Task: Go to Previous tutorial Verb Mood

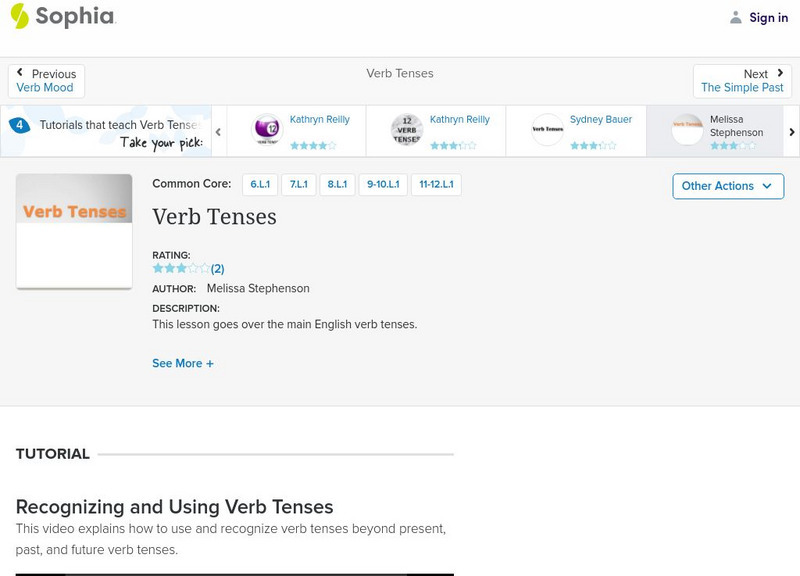Action: point(46,81)
